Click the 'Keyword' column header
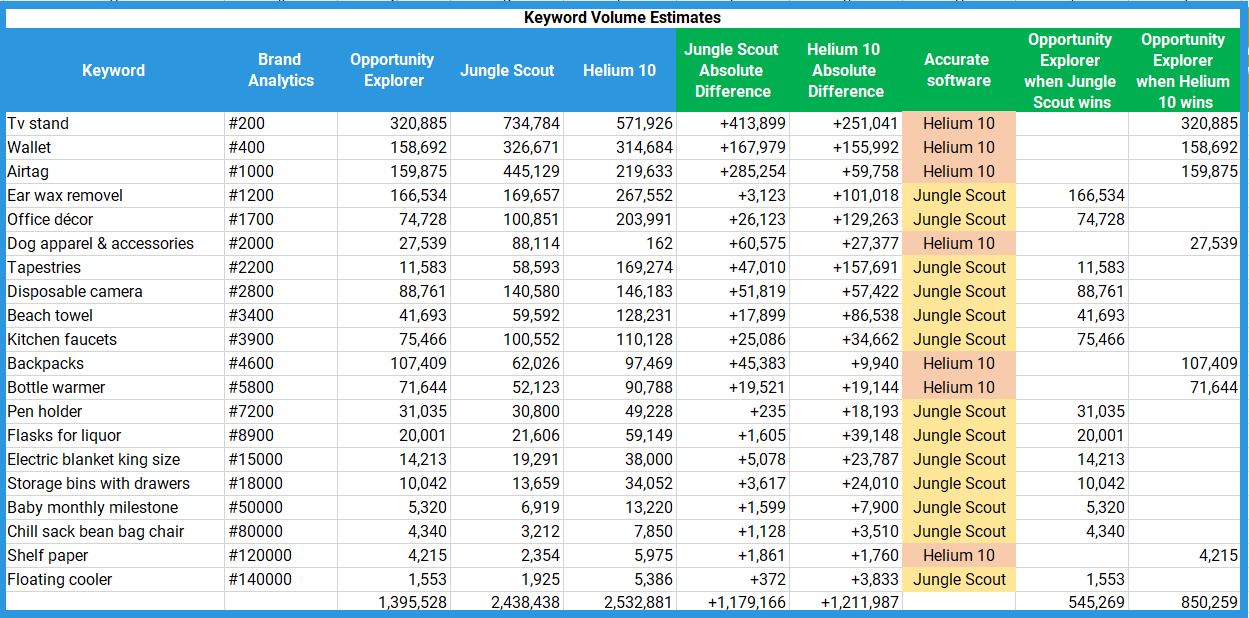This screenshot has width=1249, height=618. tap(113, 70)
